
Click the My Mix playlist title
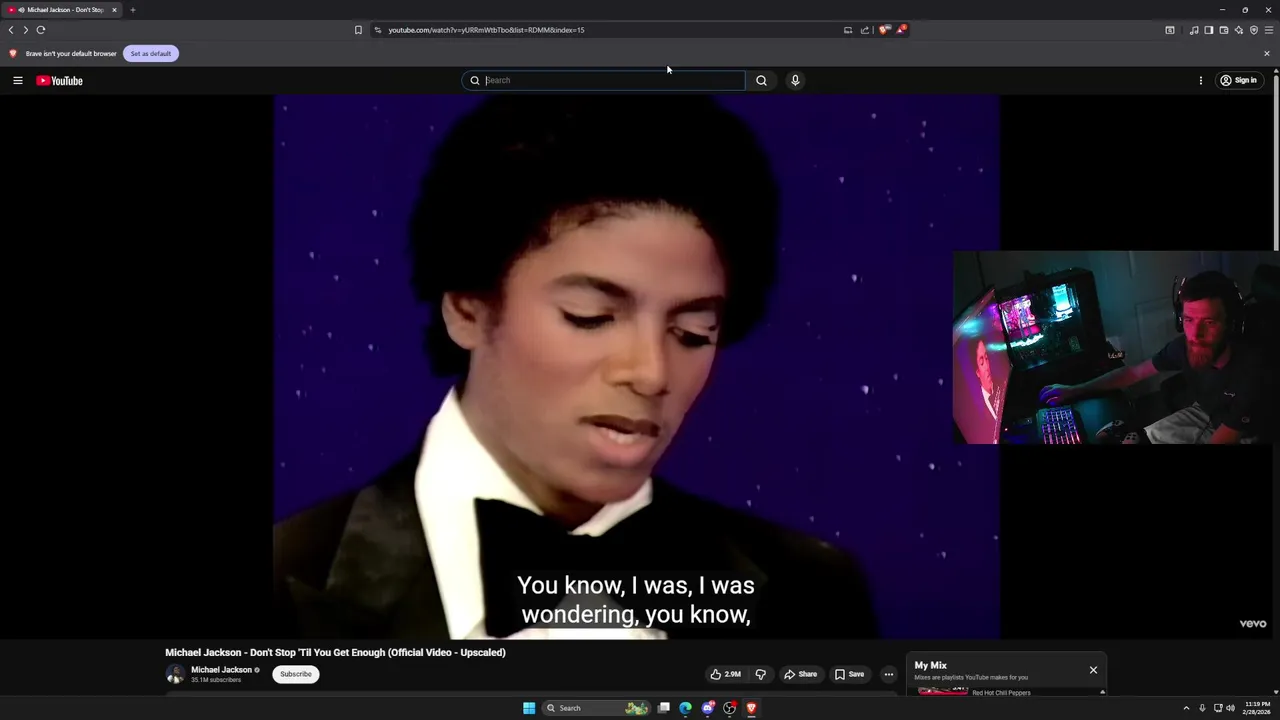[x=930, y=665]
